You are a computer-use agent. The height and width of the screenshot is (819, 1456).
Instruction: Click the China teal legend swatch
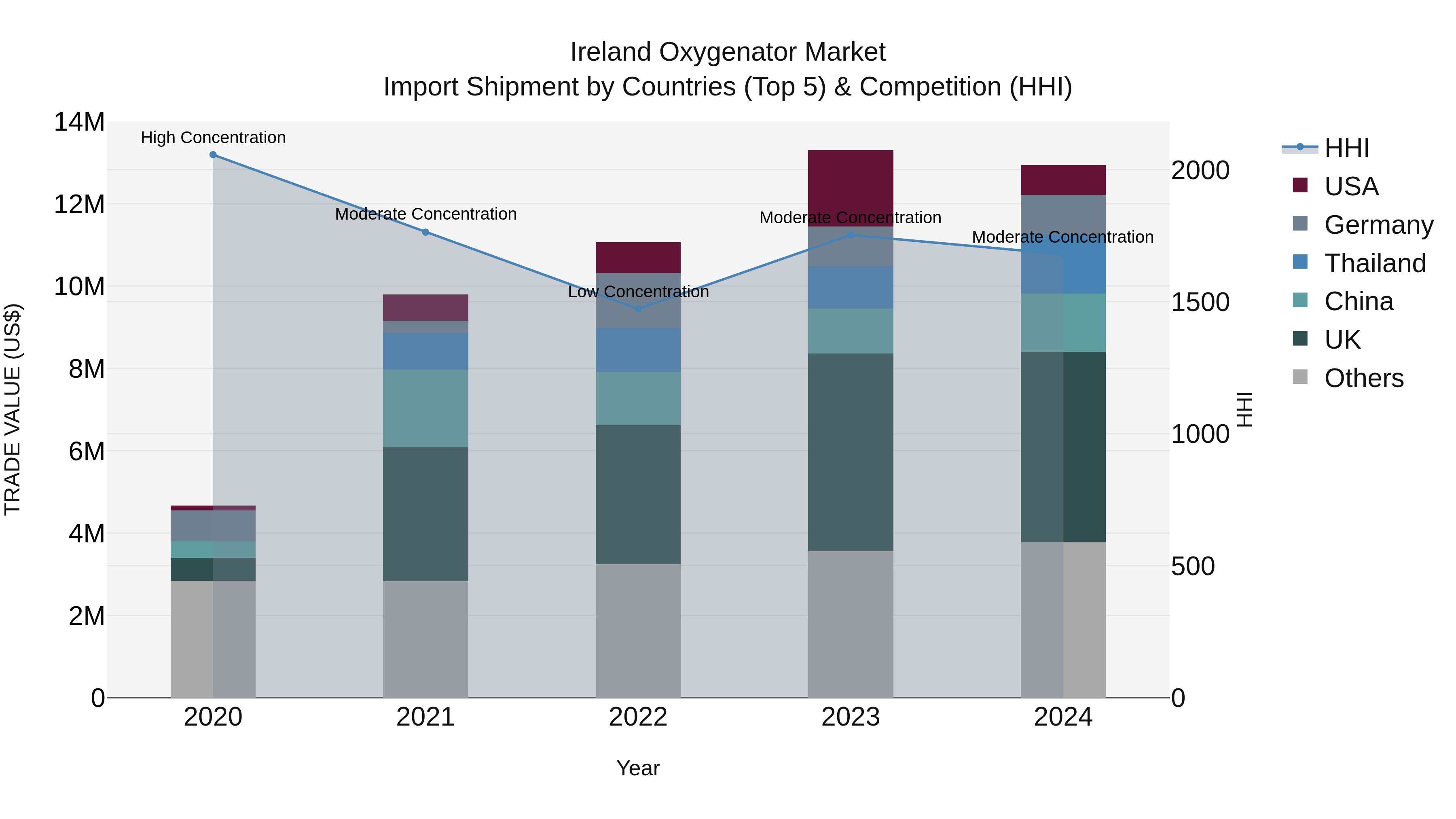(1300, 300)
